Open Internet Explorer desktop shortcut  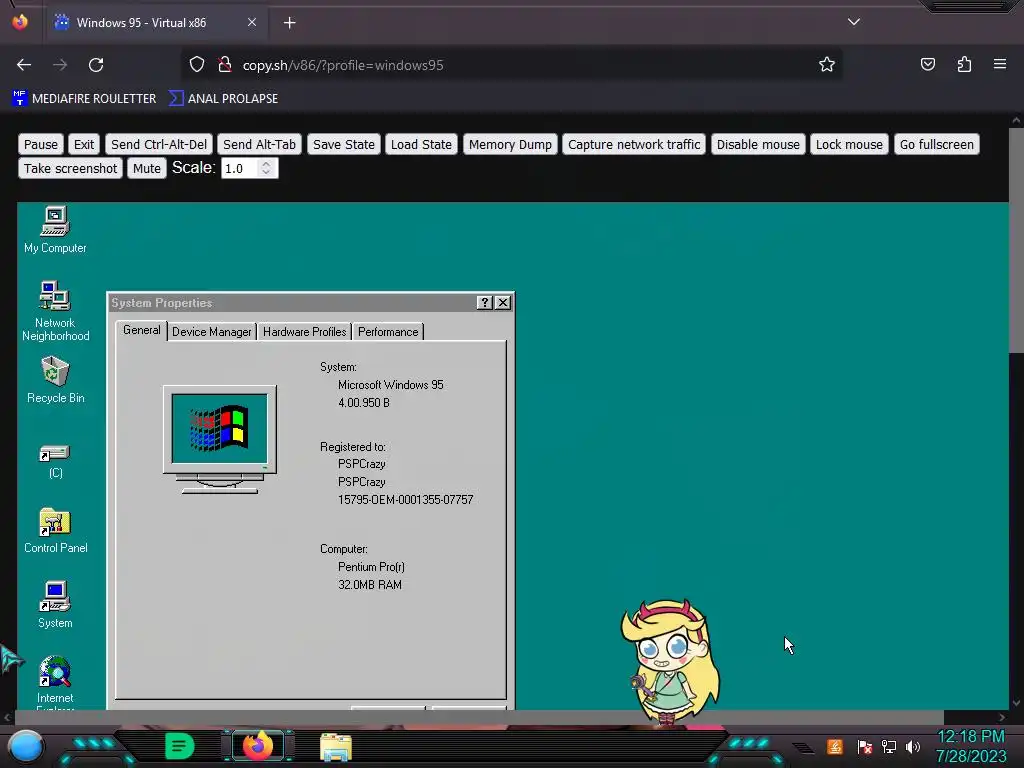point(55,682)
